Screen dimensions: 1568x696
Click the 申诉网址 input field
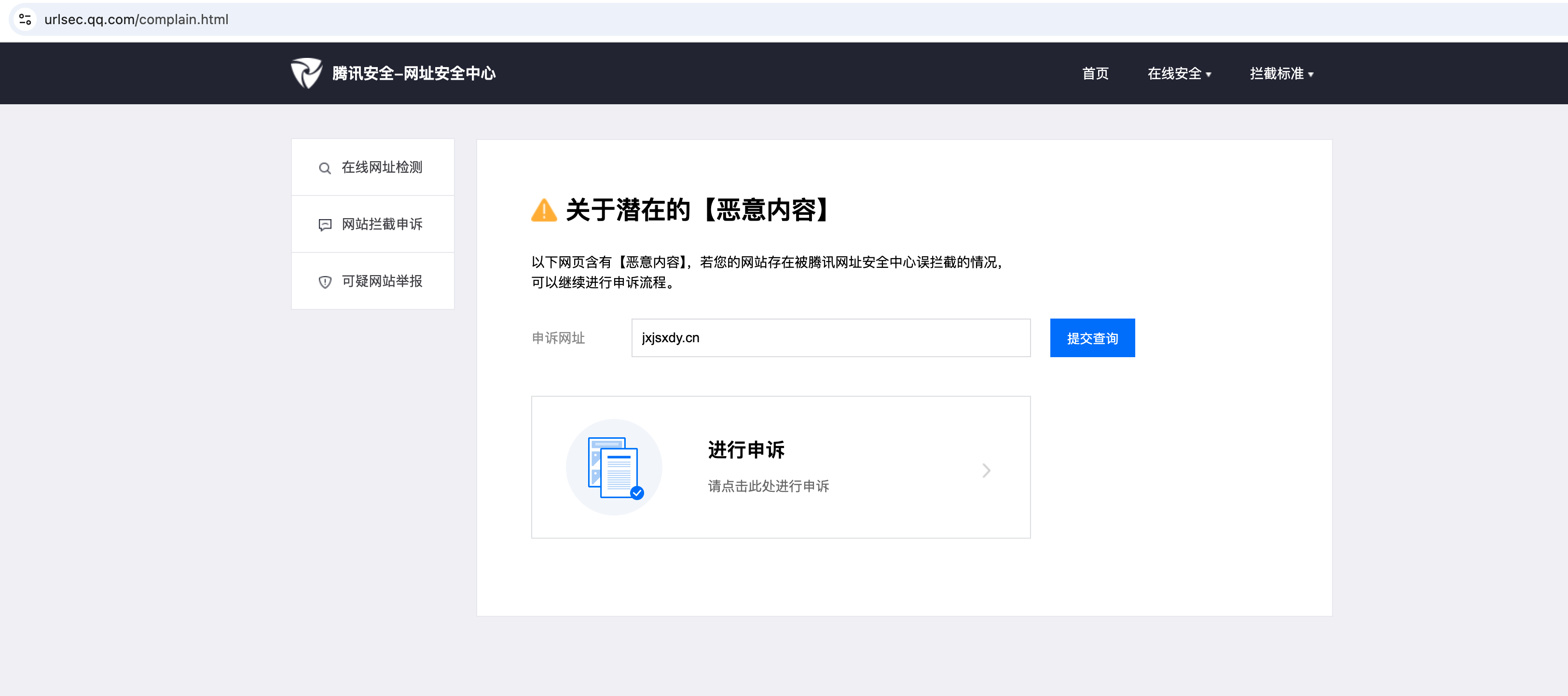pyautogui.click(x=830, y=338)
